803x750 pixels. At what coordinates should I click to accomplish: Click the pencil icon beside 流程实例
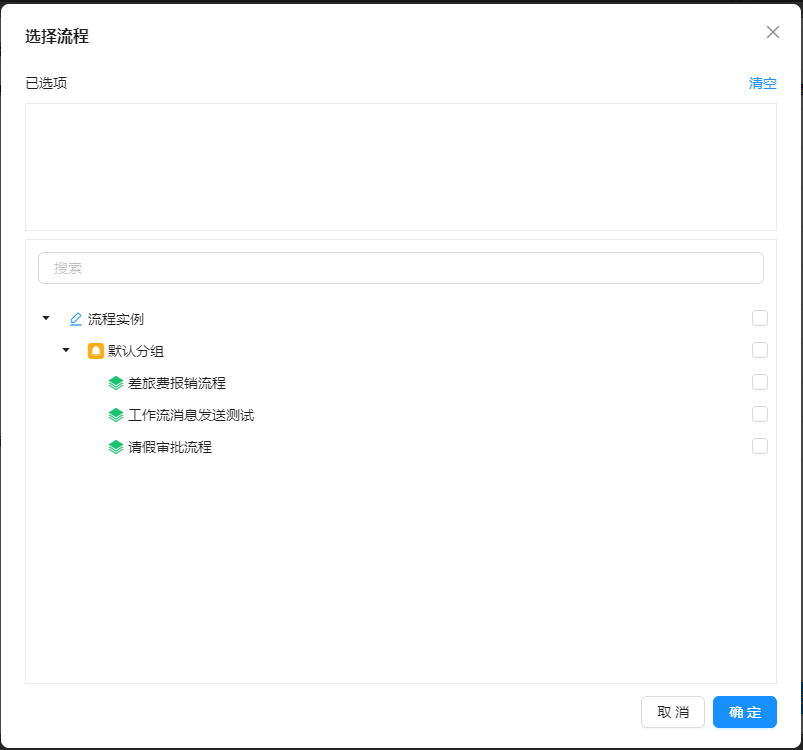(76, 319)
